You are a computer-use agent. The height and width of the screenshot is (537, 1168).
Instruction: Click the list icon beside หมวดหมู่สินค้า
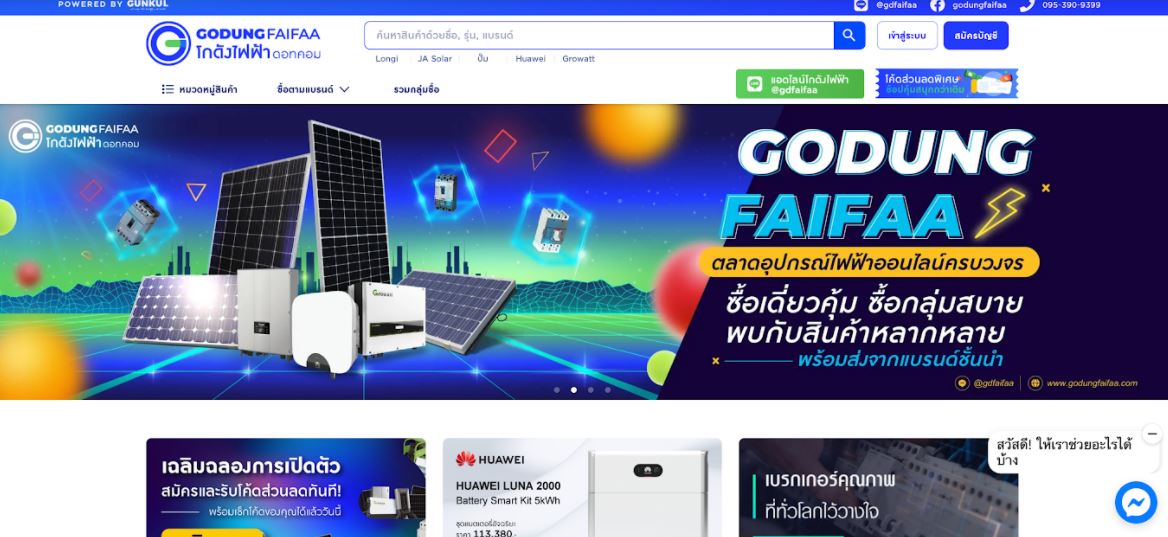click(x=168, y=89)
